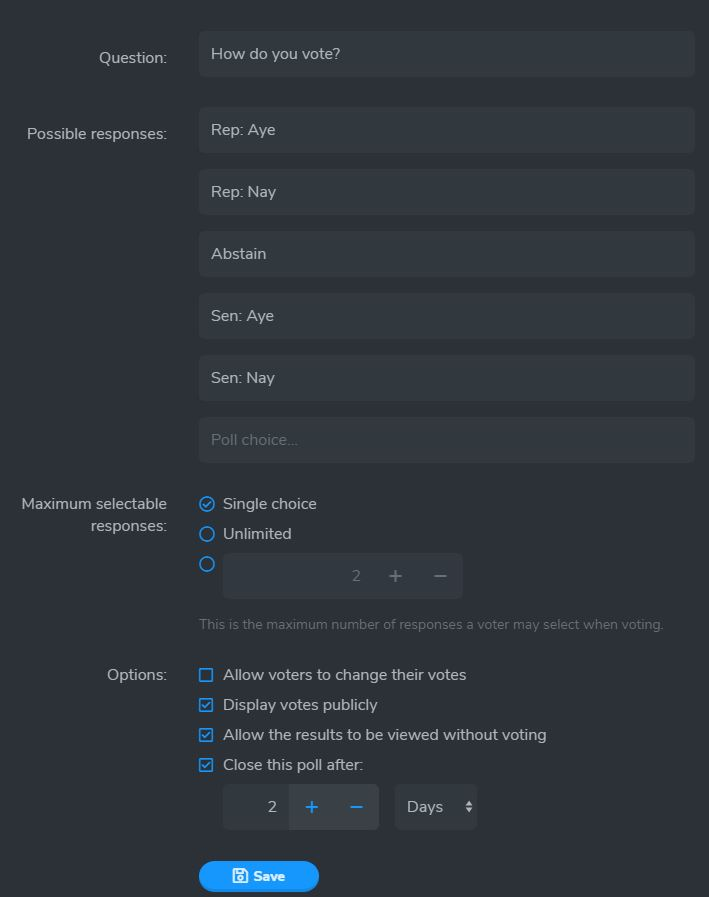The height and width of the screenshot is (897, 709).
Task: Click the empty 'Poll choice...' field
Action: tap(446, 440)
